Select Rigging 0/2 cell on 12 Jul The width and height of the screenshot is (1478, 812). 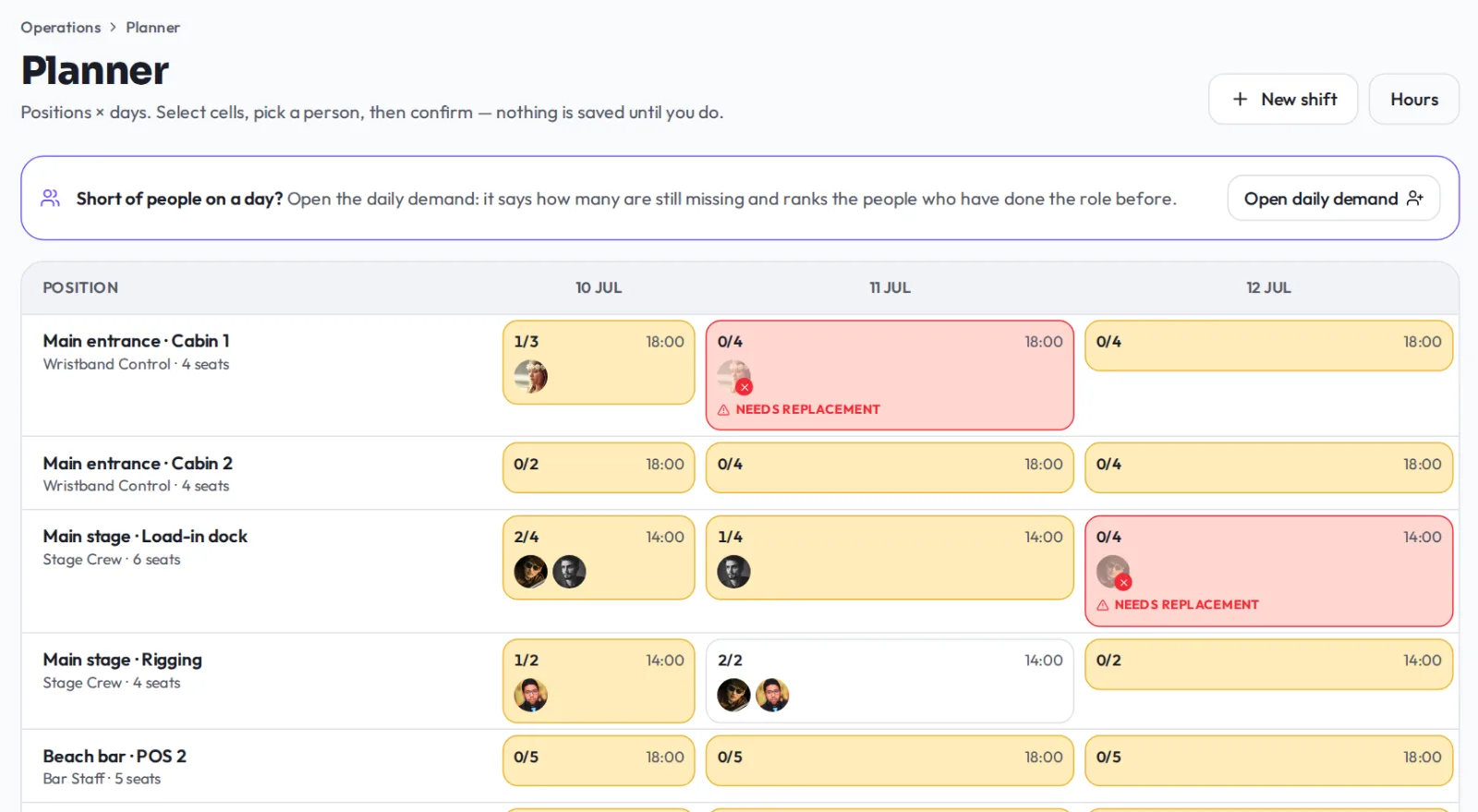pyautogui.click(x=1268, y=664)
